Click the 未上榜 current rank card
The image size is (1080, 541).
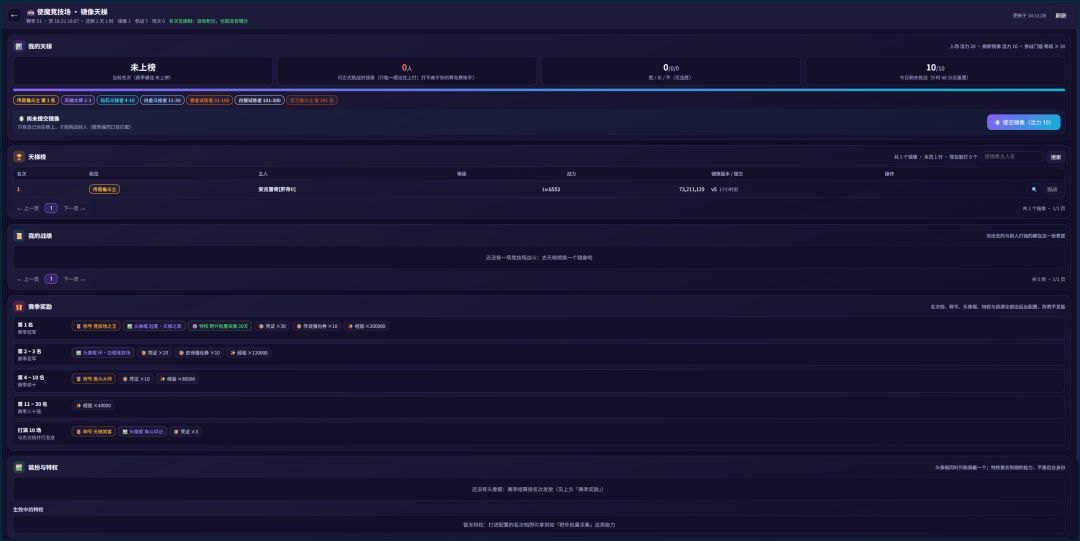143,71
